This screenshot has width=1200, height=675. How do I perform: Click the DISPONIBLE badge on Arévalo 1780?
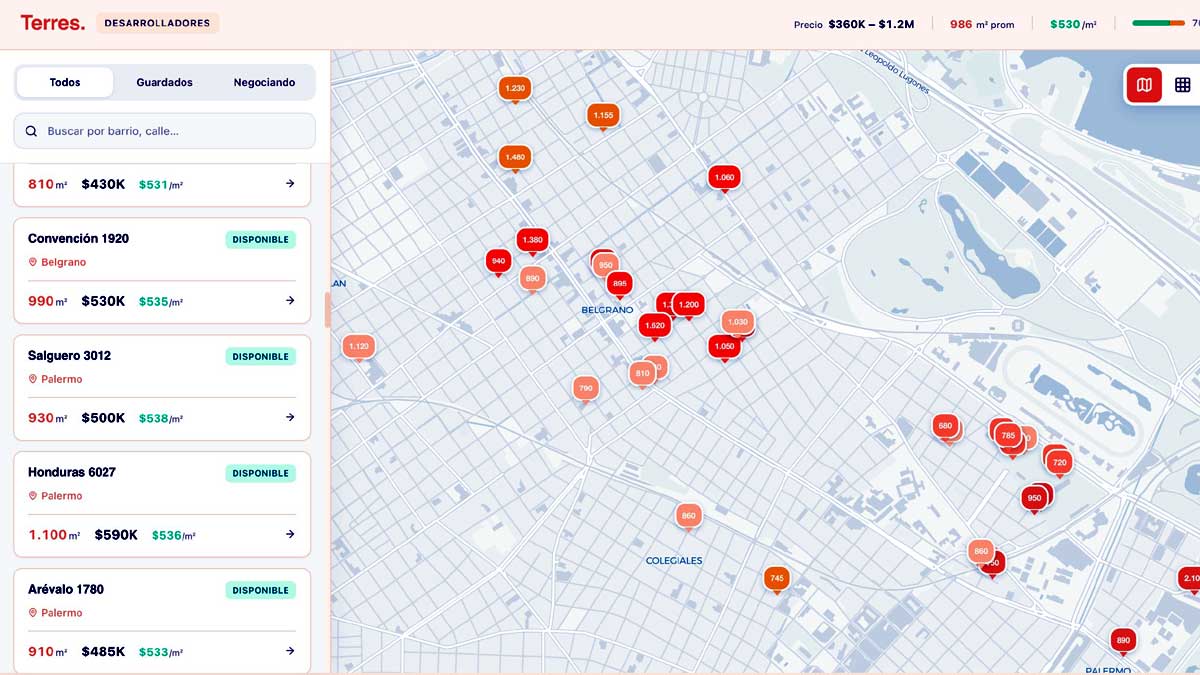(260, 590)
